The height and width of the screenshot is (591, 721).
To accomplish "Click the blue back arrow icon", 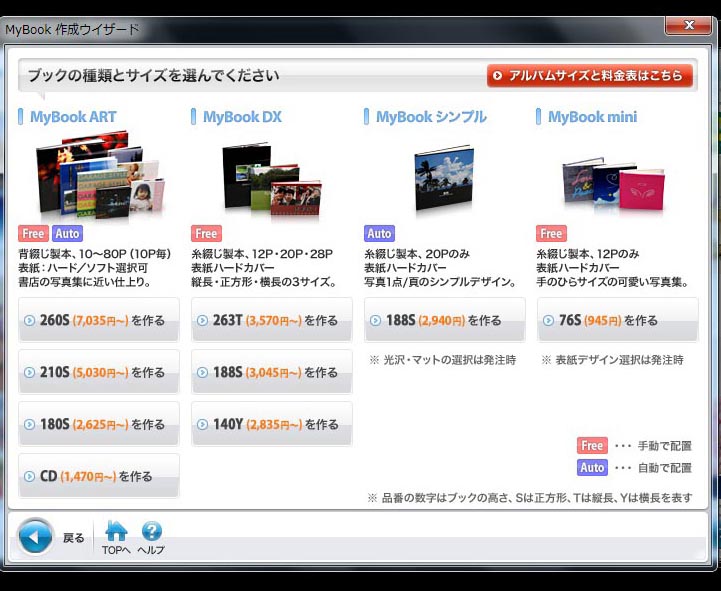I will tap(35, 536).
